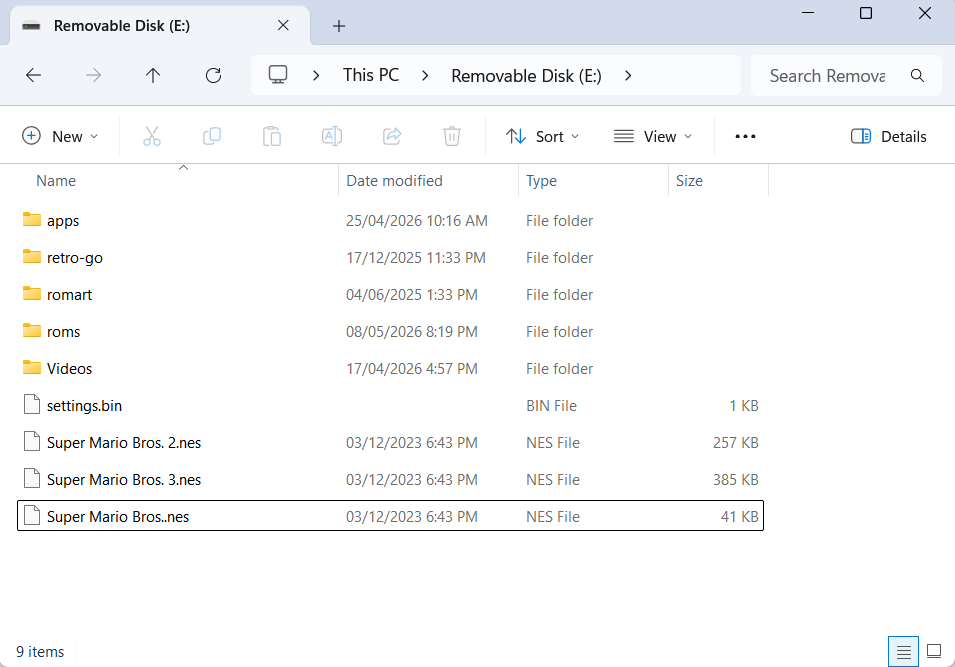955x667 pixels.
Task: Go up one folder level
Action: pyautogui.click(x=153, y=76)
